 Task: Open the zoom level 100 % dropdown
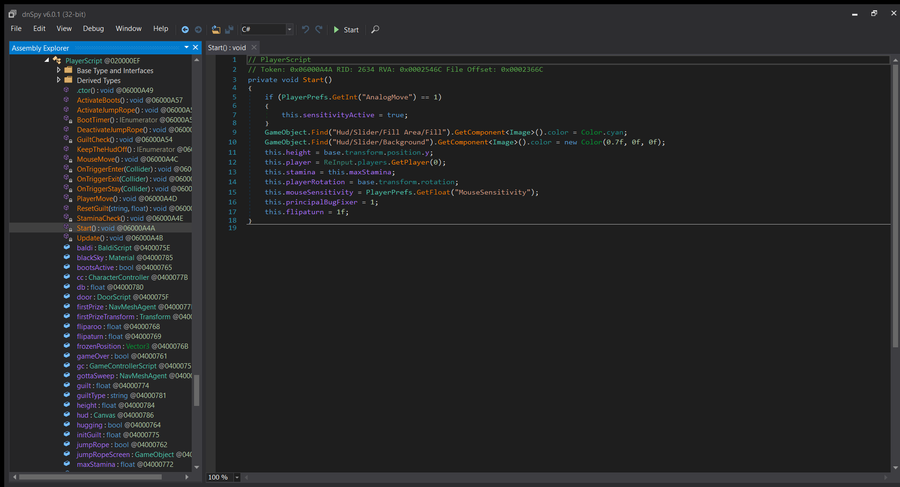pos(236,478)
